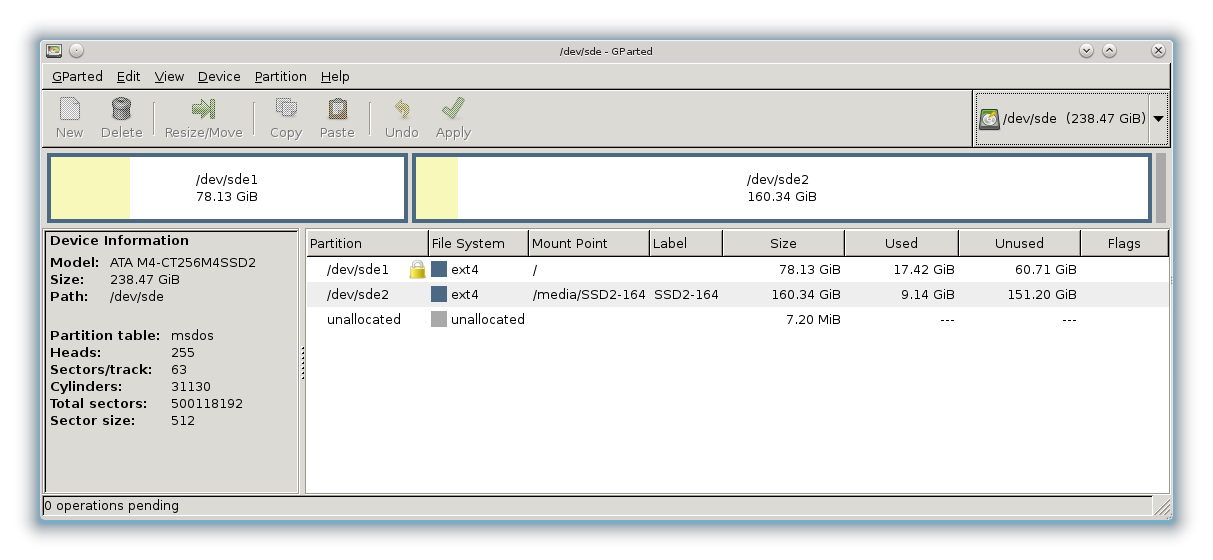
Task: Sort by the Size column header
Action: 783,243
